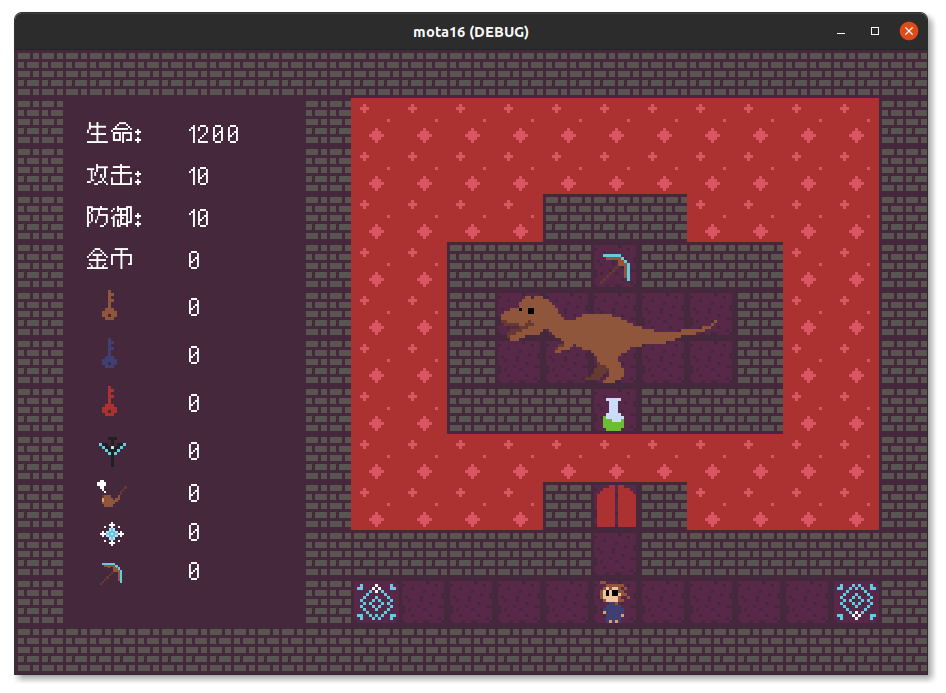Click the right cyan teleport rune tile
Screen dimensions: 946x693
(x=856, y=602)
